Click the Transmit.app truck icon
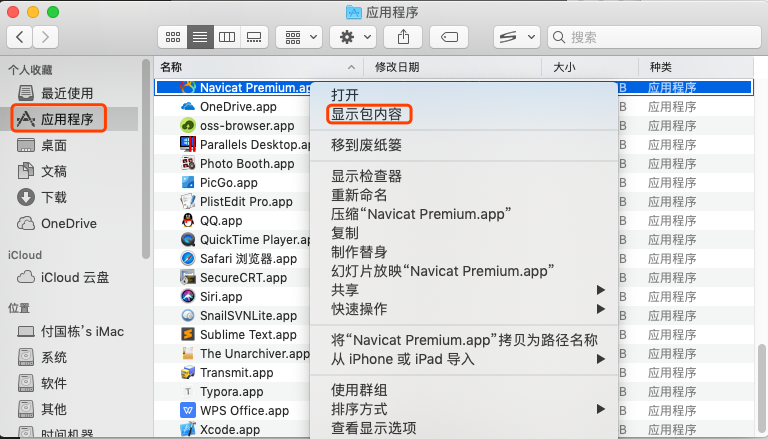 pyautogui.click(x=188, y=372)
